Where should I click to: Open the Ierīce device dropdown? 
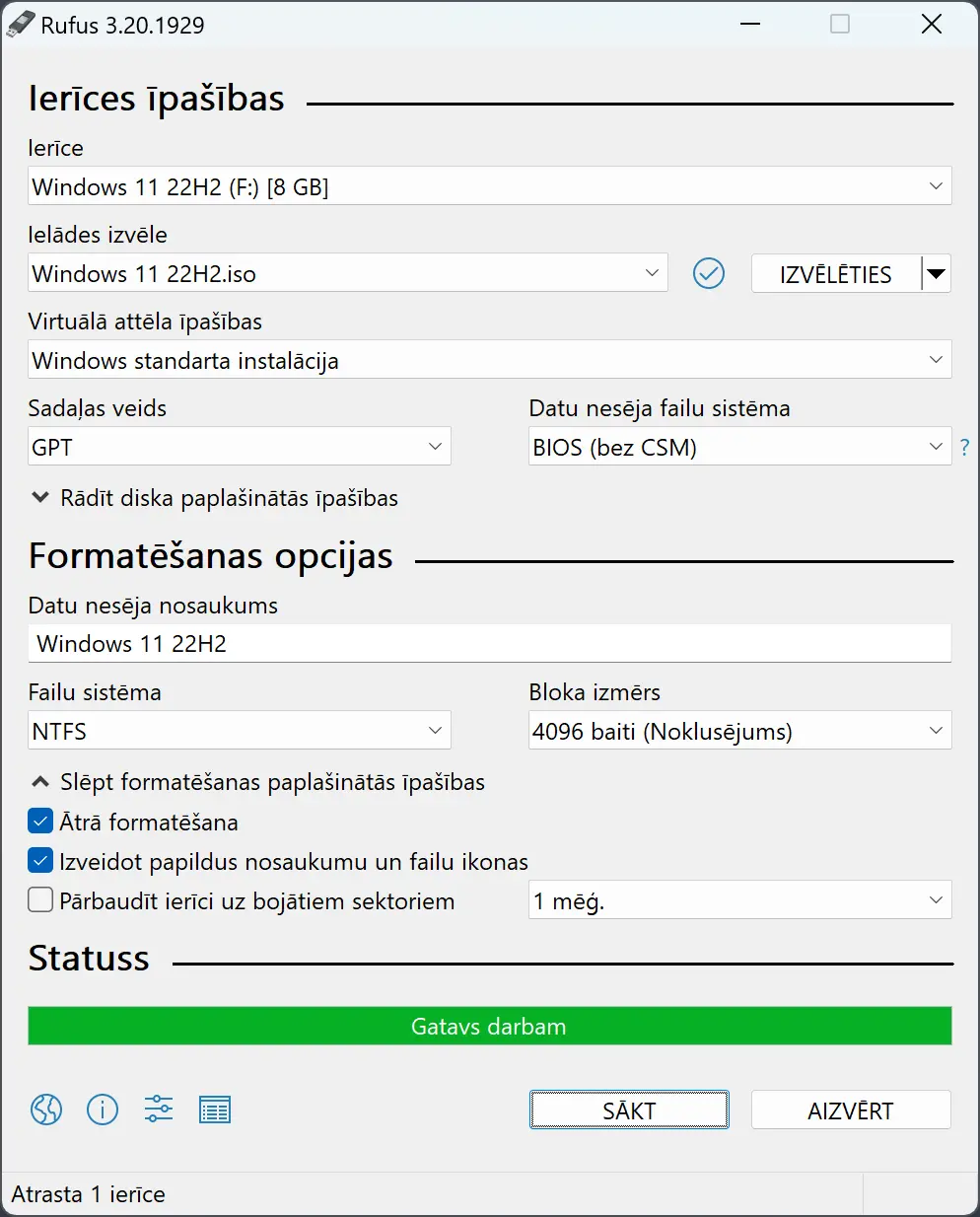(489, 186)
